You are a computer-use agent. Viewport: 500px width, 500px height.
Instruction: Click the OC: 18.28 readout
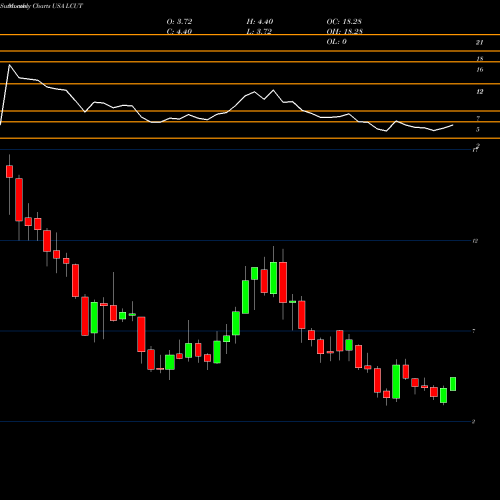[x=344, y=22]
